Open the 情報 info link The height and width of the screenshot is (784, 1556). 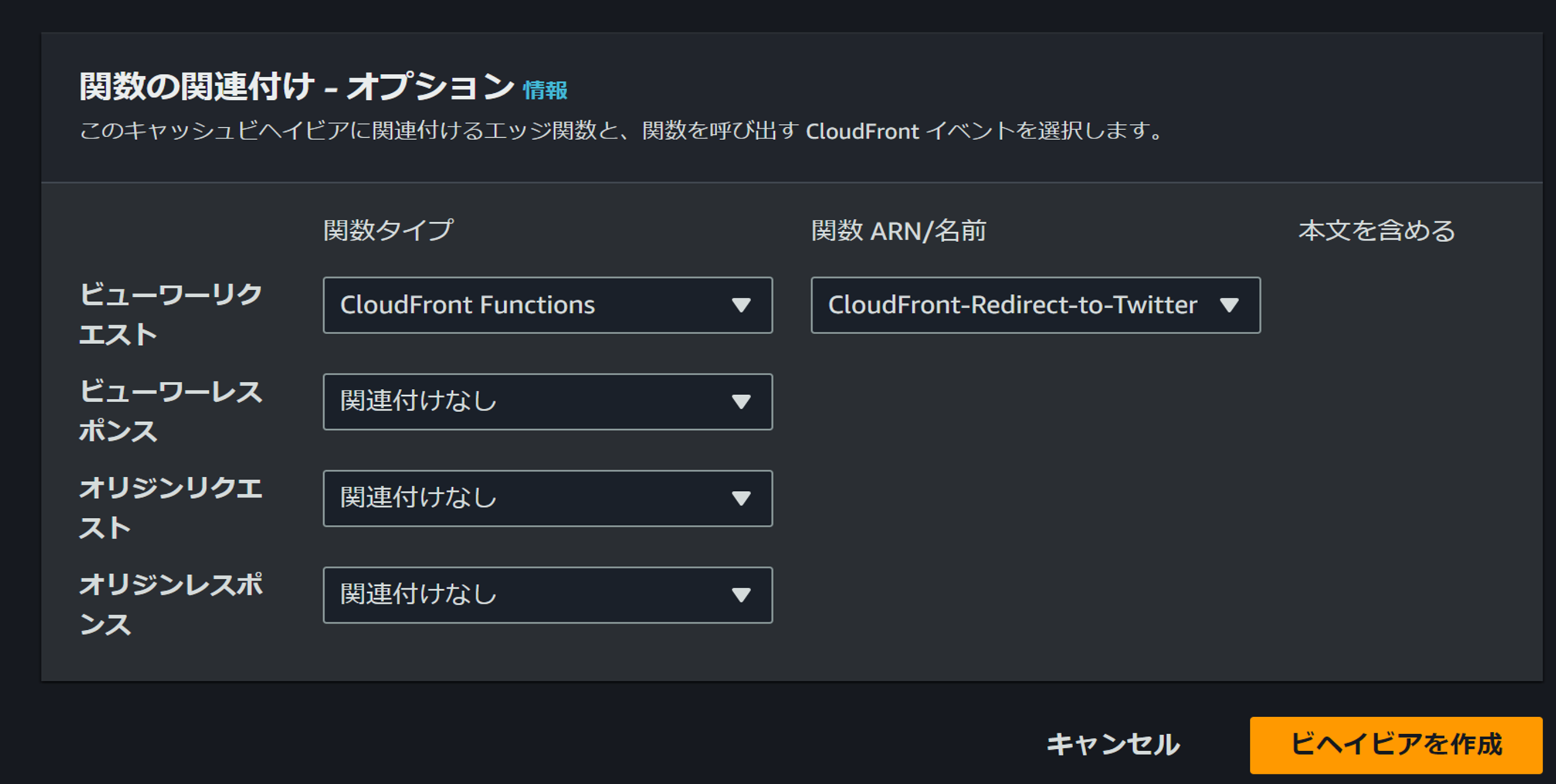545,91
